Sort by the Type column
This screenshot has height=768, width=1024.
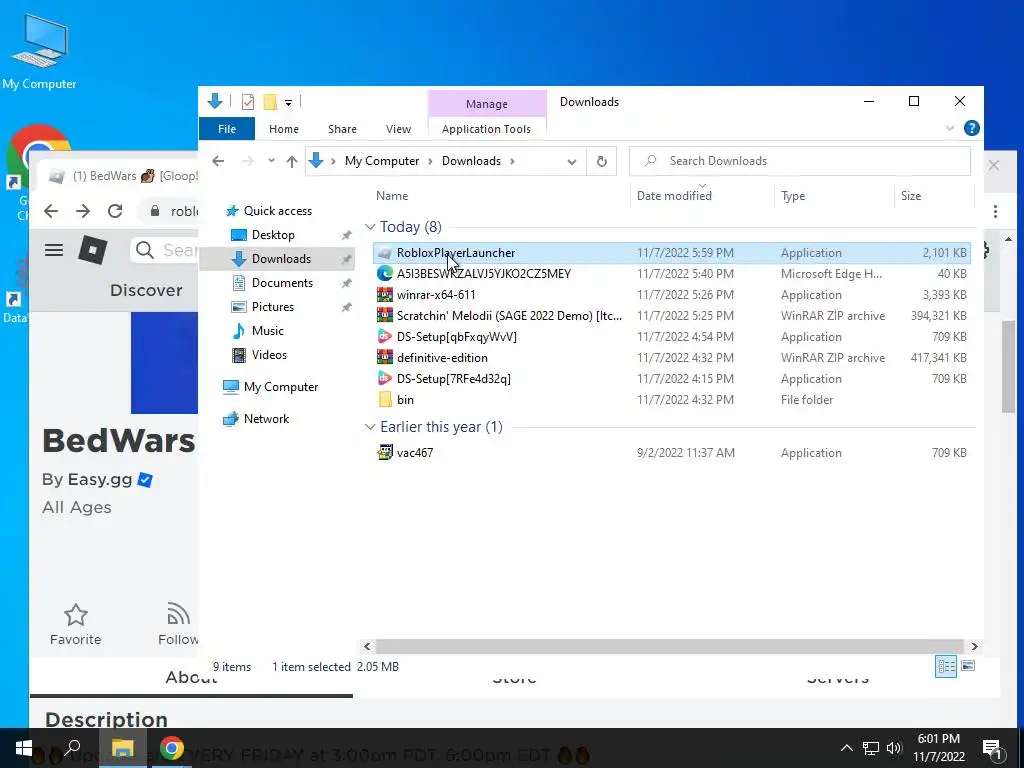(x=793, y=196)
